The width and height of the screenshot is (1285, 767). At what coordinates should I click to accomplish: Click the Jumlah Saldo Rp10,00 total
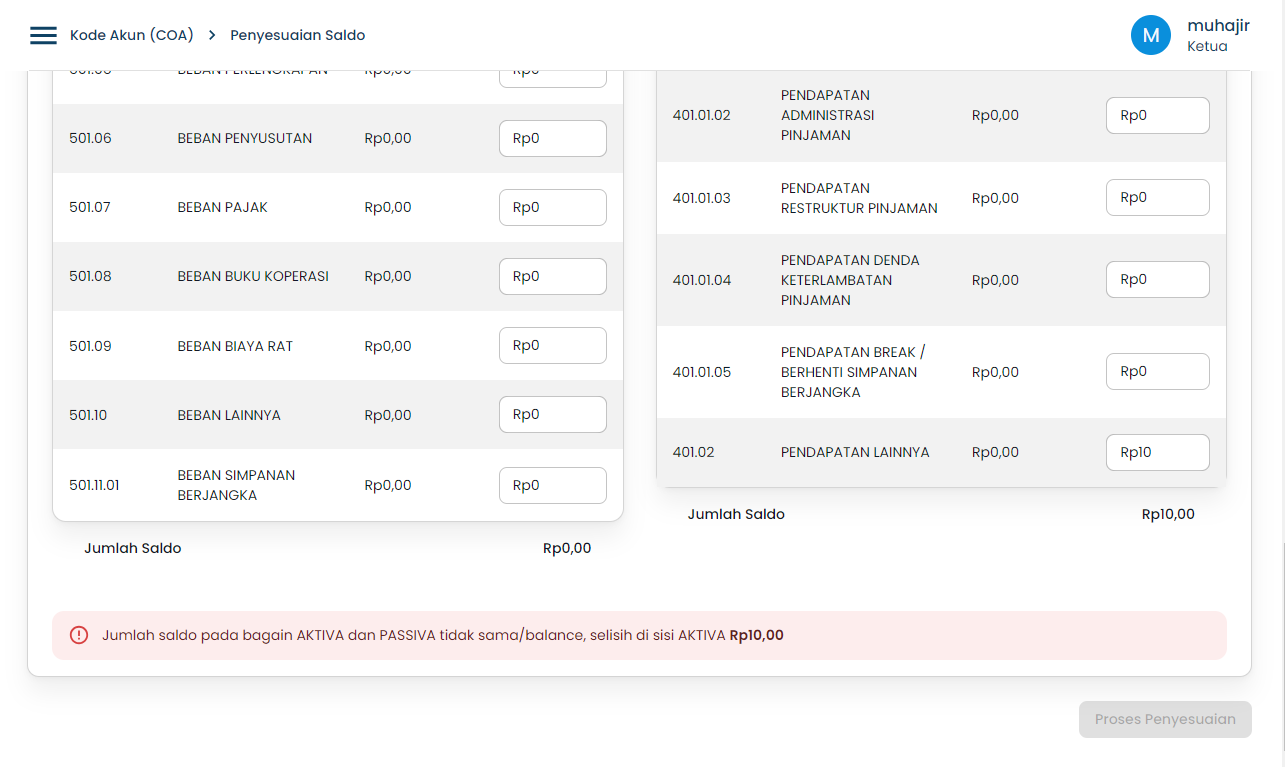pos(1167,514)
